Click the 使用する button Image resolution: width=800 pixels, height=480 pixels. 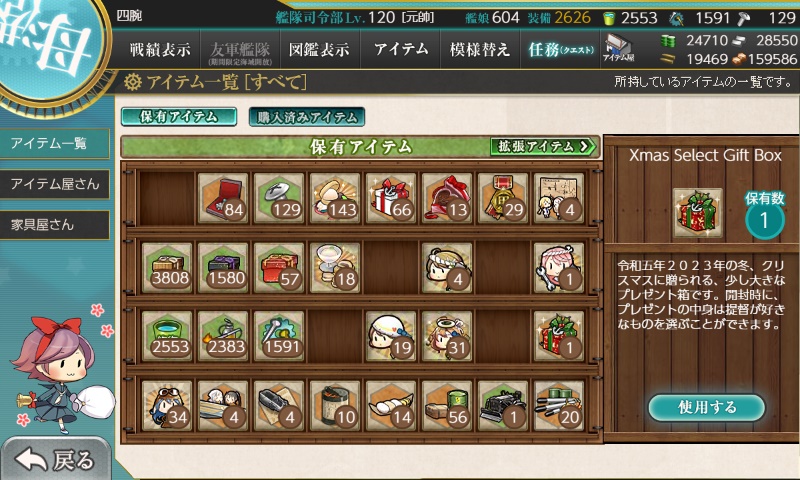(x=707, y=407)
